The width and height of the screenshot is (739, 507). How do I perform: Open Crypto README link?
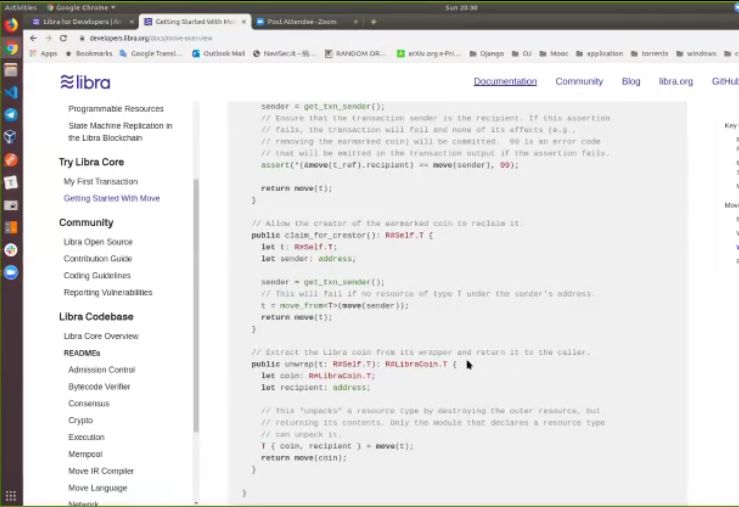click(x=81, y=420)
